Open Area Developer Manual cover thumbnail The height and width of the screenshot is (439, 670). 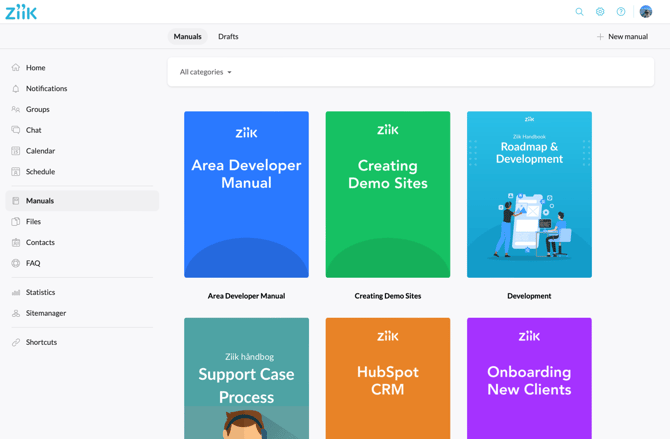pyautogui.click(x=246, y=194)
